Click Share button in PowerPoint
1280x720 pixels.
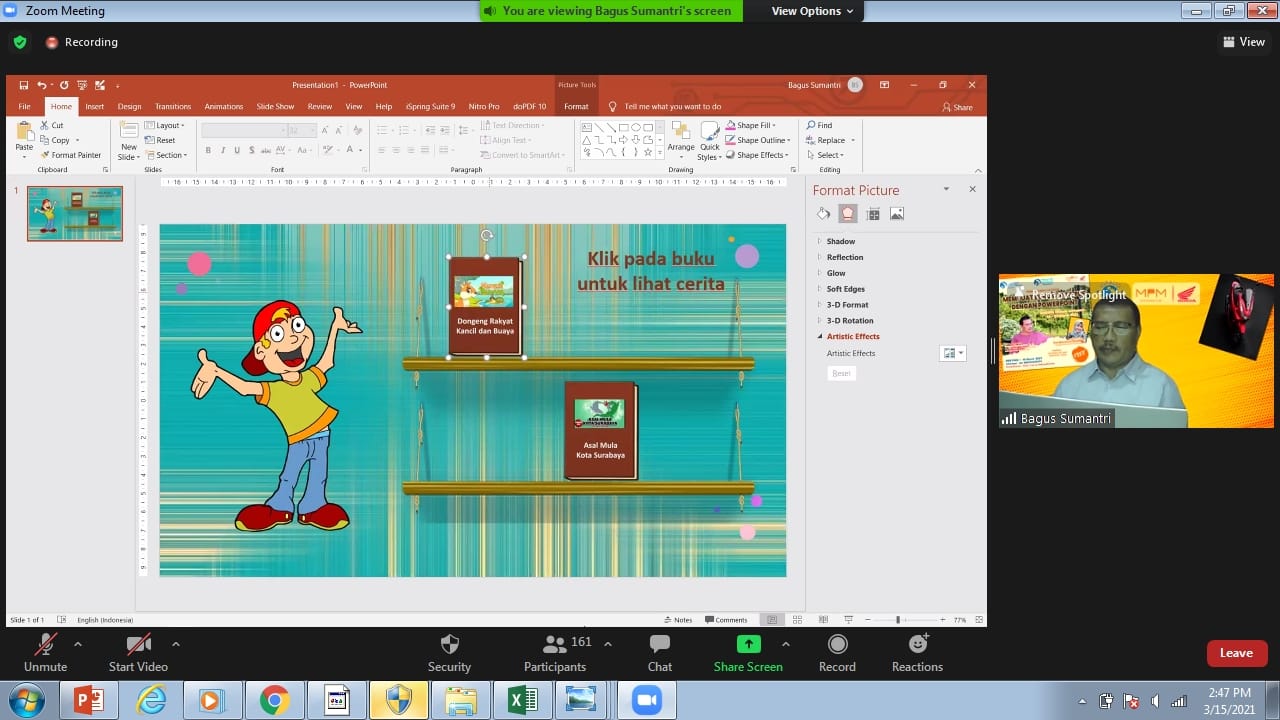957,107
